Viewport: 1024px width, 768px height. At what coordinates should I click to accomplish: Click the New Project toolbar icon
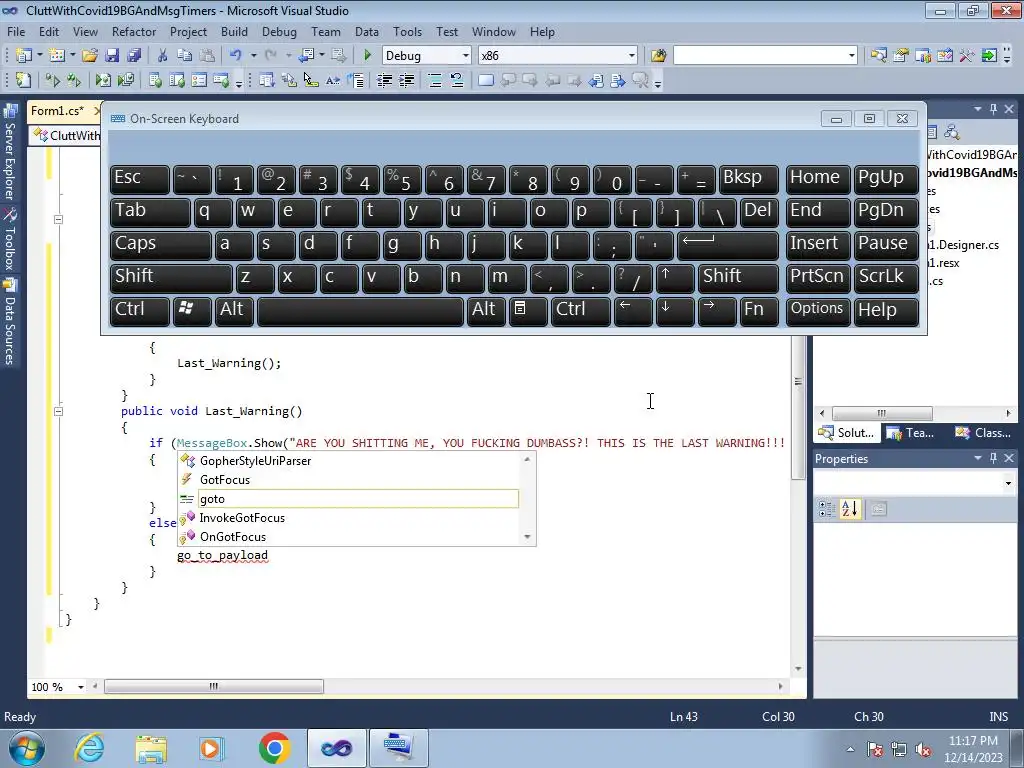[24, 56]
